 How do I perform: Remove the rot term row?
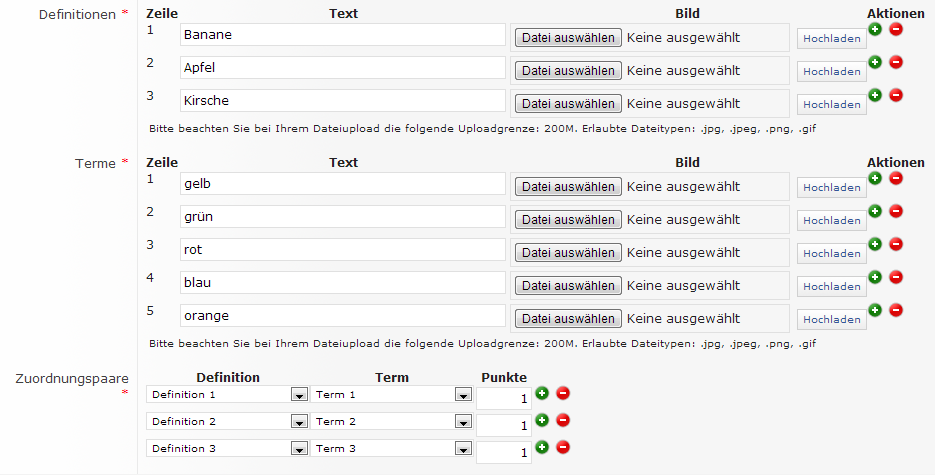[895, 244]
